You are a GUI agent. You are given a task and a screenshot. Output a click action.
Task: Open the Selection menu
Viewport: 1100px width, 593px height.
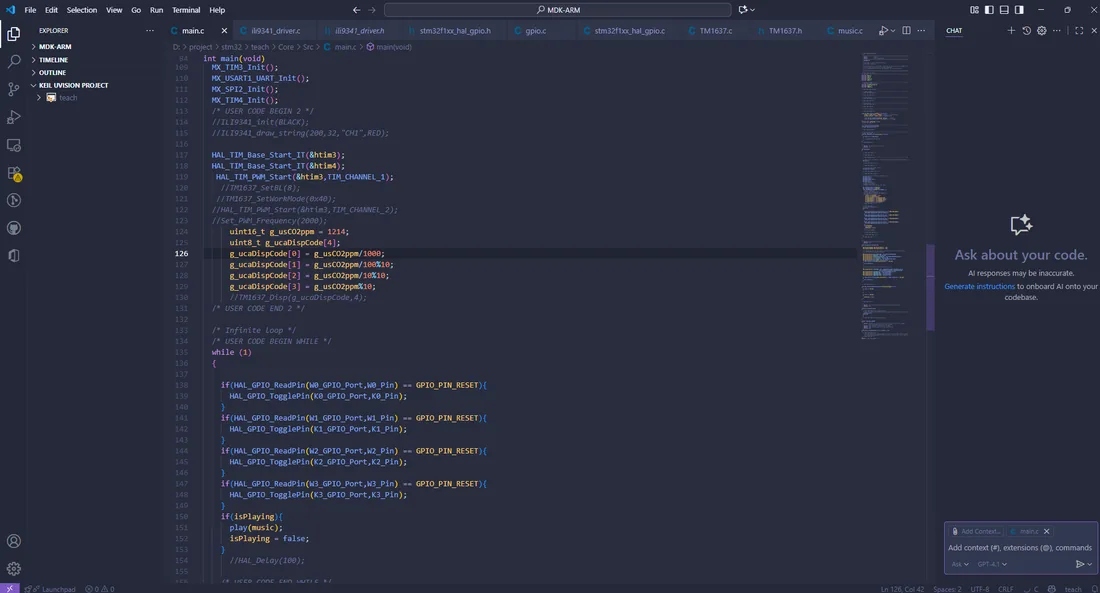point(81,10)
